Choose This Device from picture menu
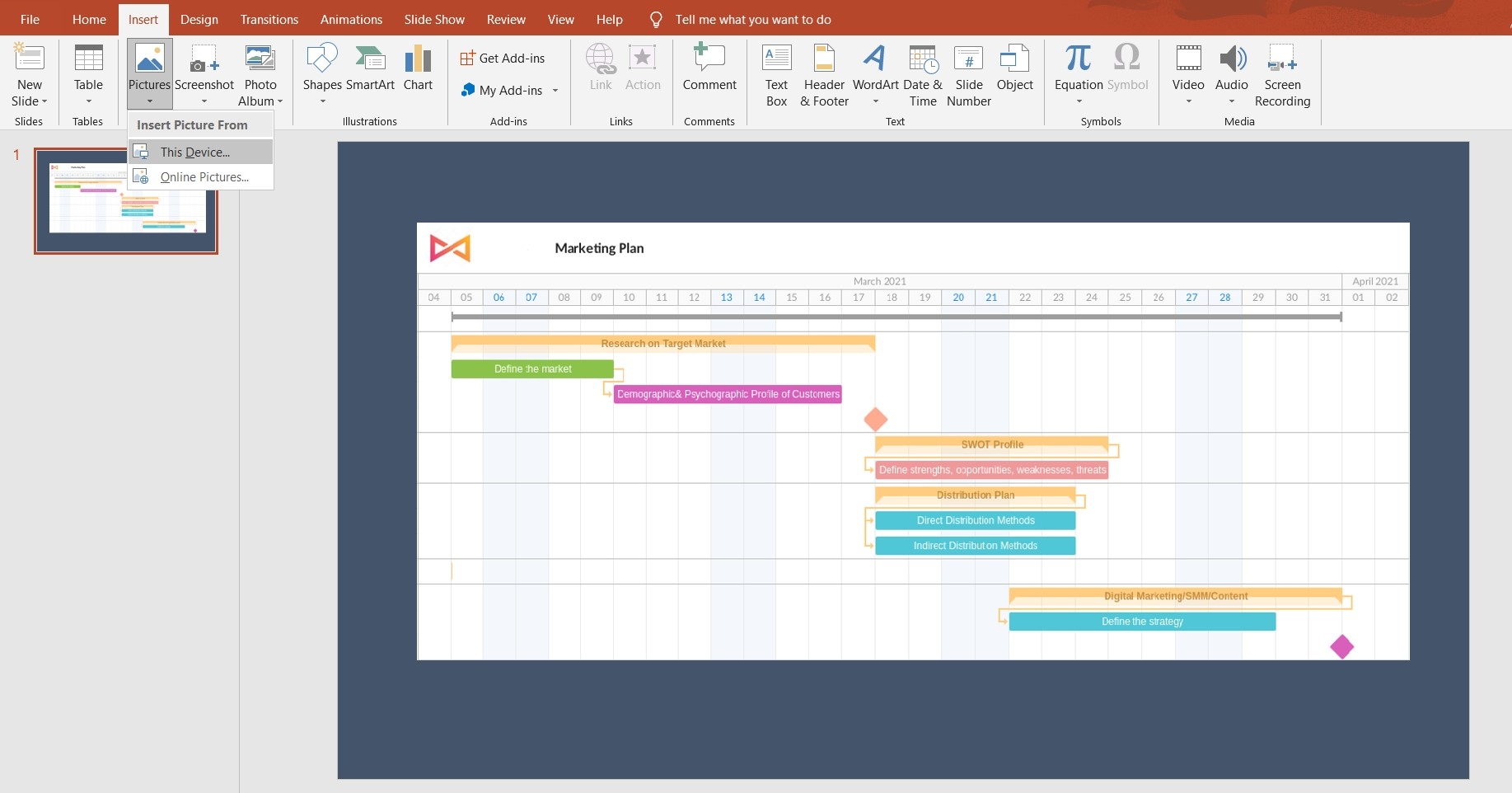1512x793 pixels. tap(195, 152)
